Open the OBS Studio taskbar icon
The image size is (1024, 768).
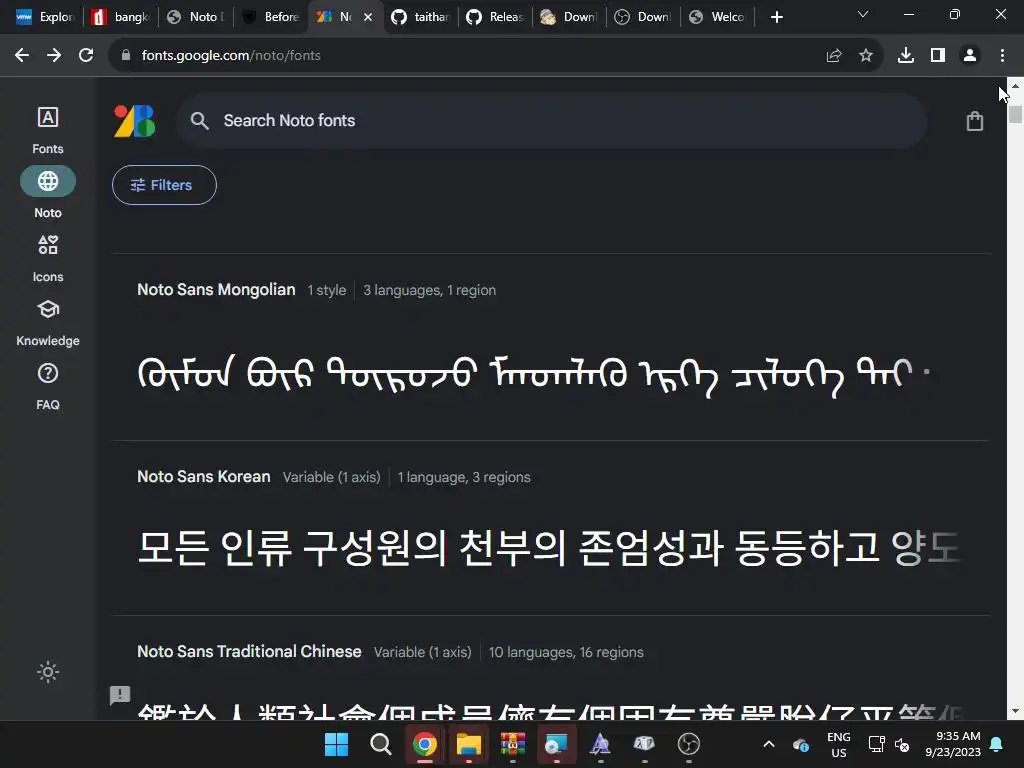pos(688,744)
